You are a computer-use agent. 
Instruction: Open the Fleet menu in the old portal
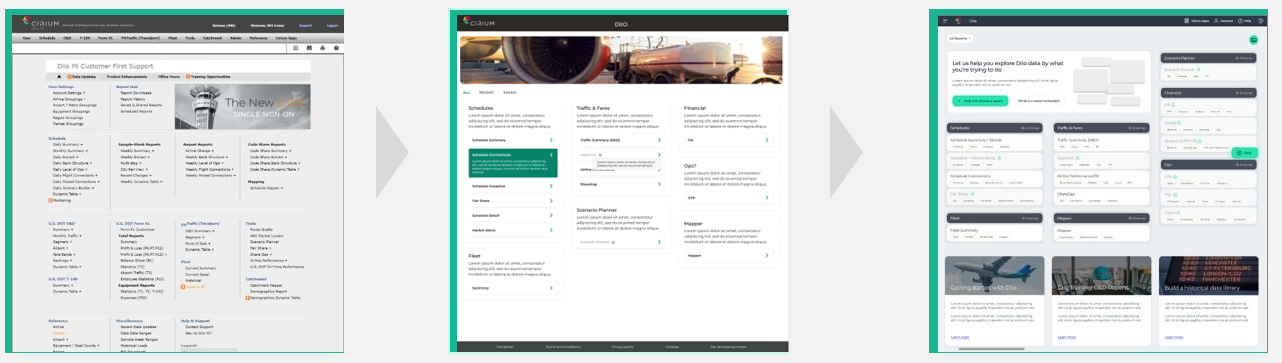click(172, 37)
